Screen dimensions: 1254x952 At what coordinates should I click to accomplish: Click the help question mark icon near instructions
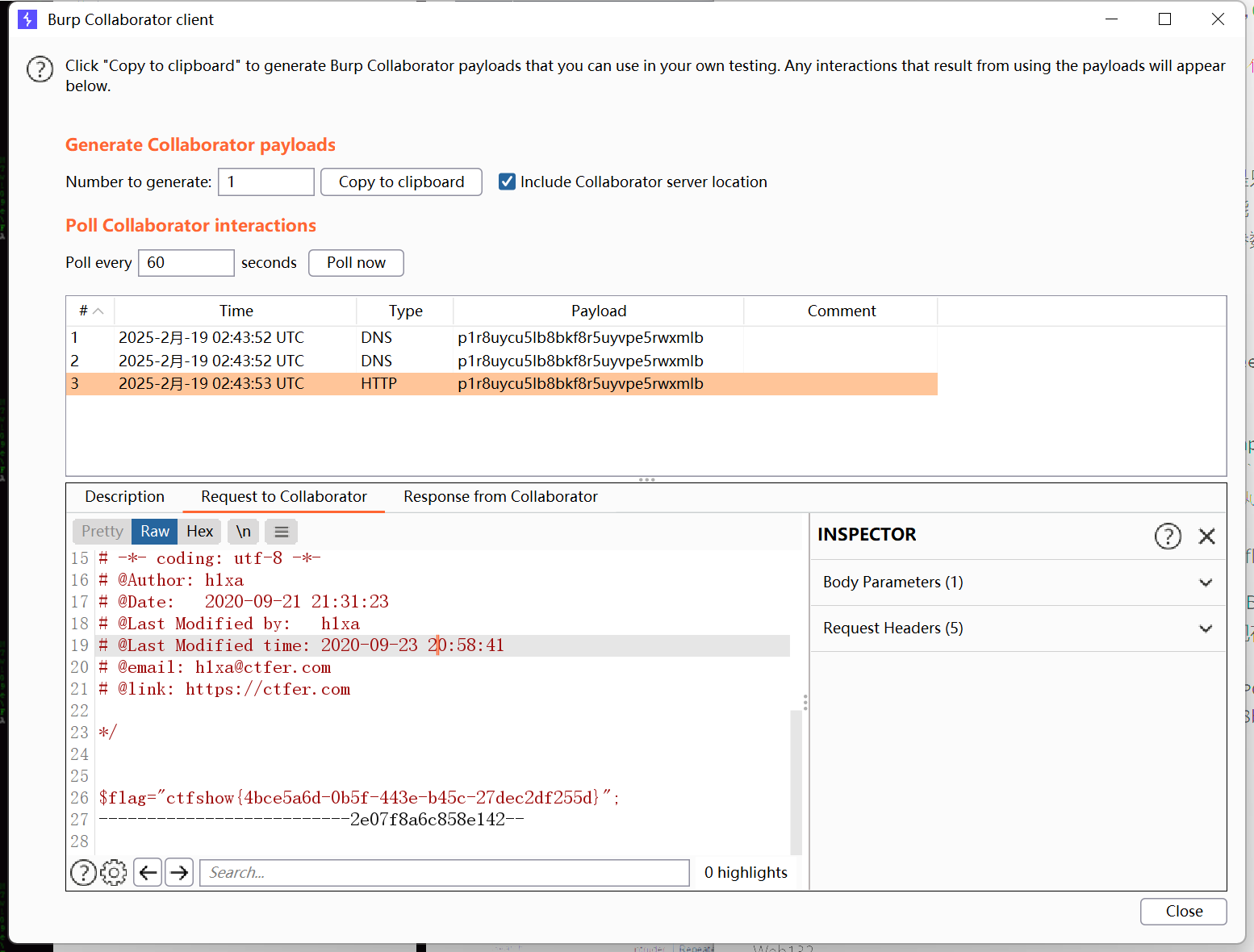pos(40,69)
